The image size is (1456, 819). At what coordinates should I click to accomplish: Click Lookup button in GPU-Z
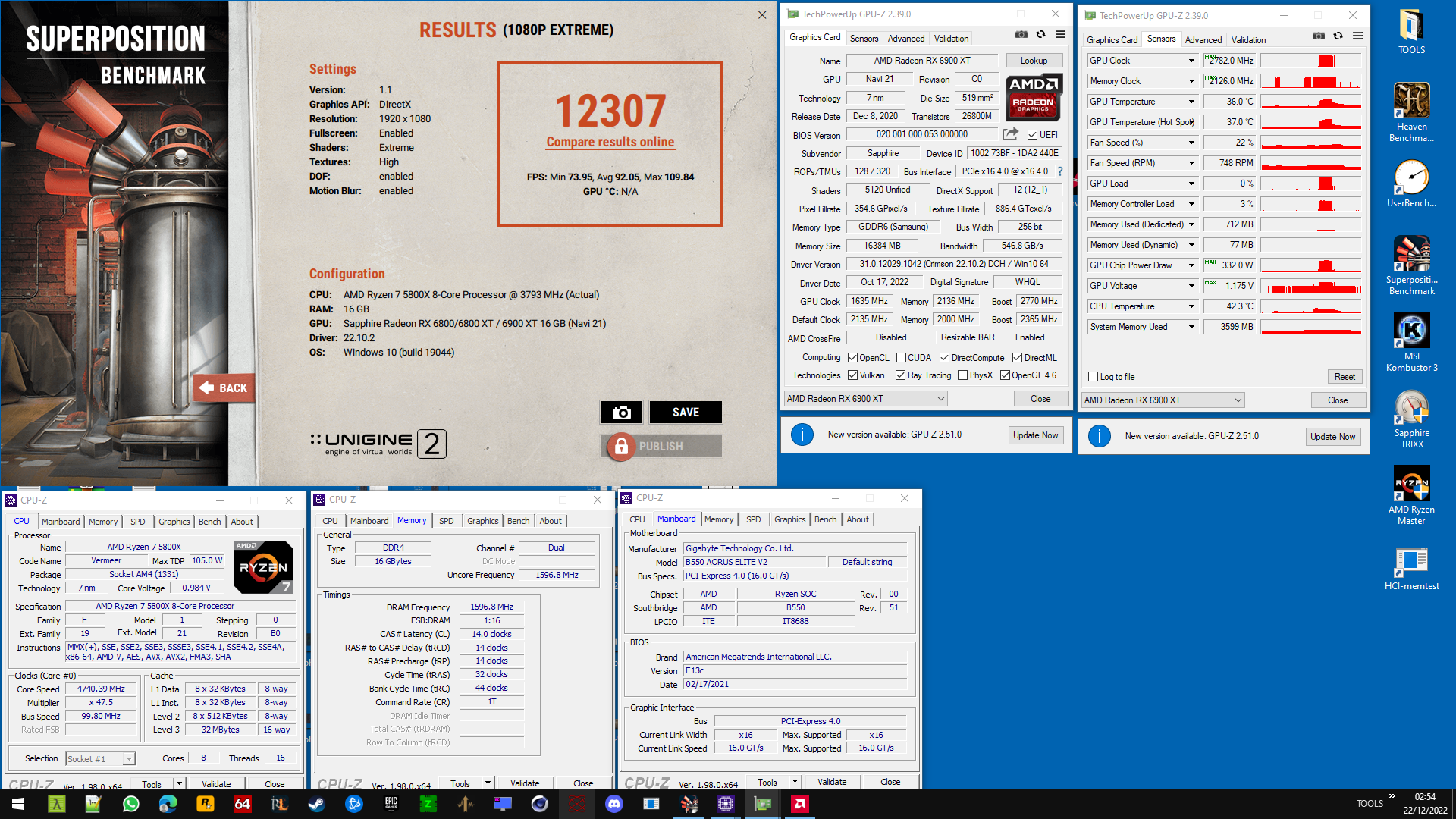coord(1034,61)
